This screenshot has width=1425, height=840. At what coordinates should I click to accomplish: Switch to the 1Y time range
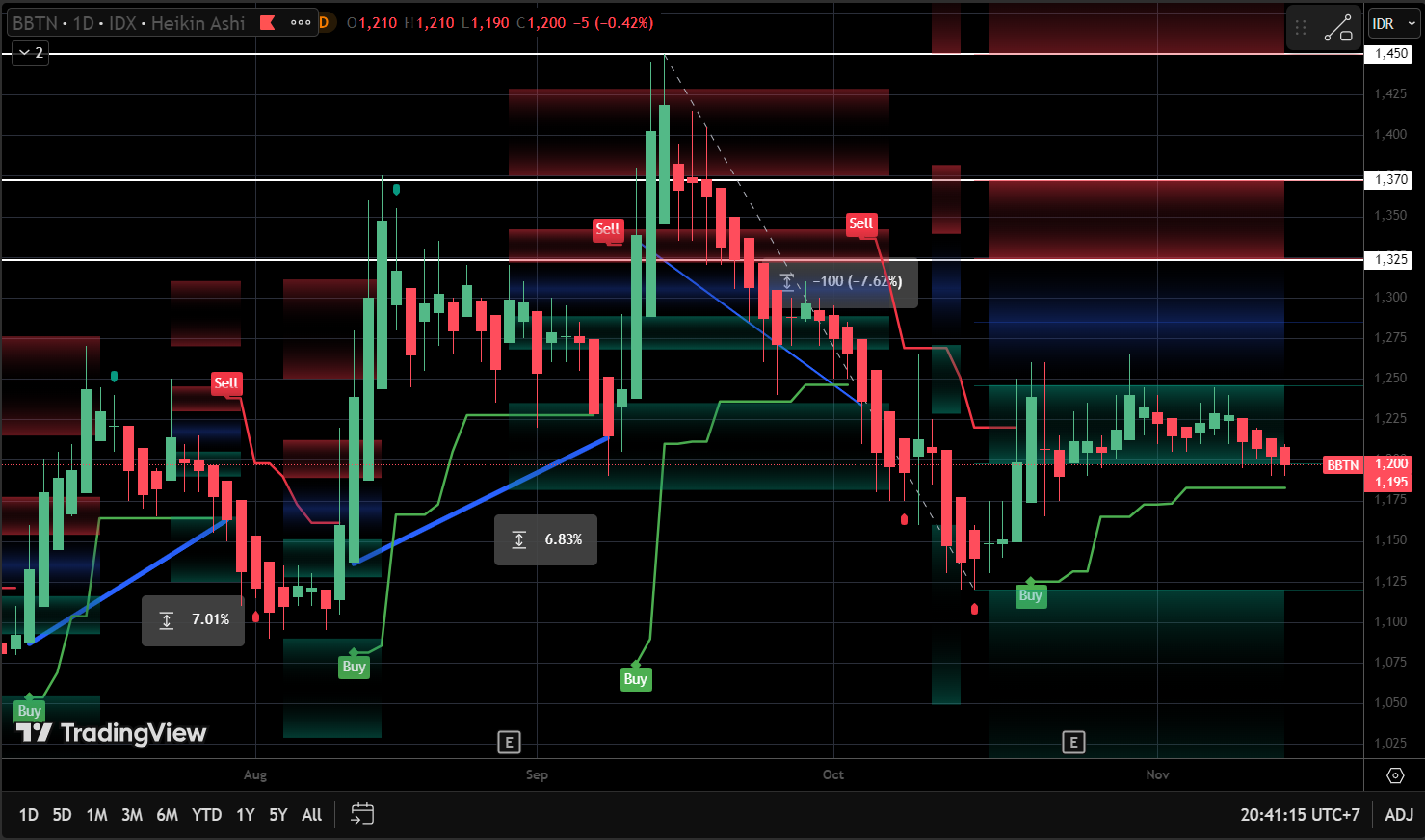[x=246, y=815]
